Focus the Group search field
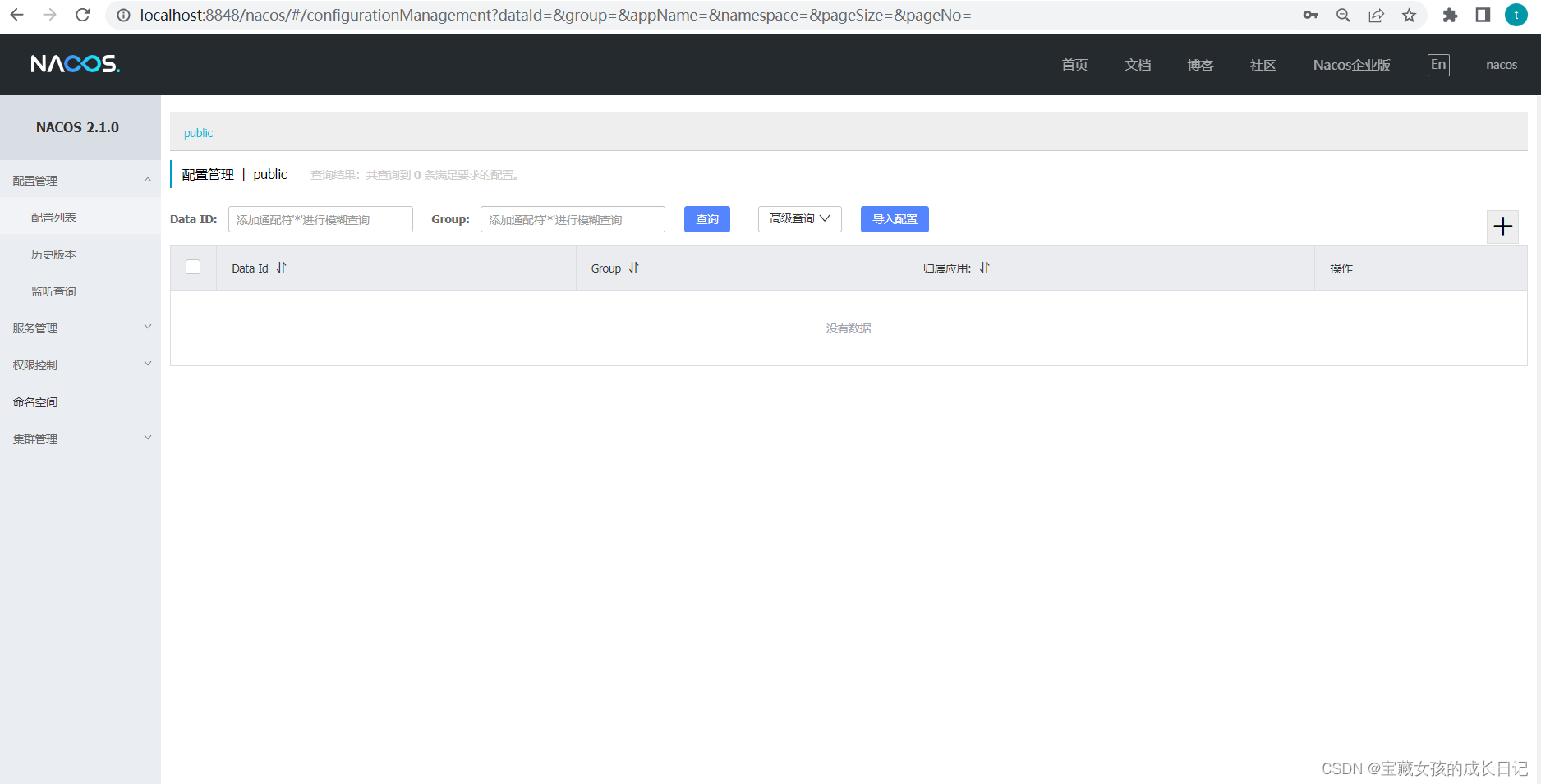 point(573,219)
